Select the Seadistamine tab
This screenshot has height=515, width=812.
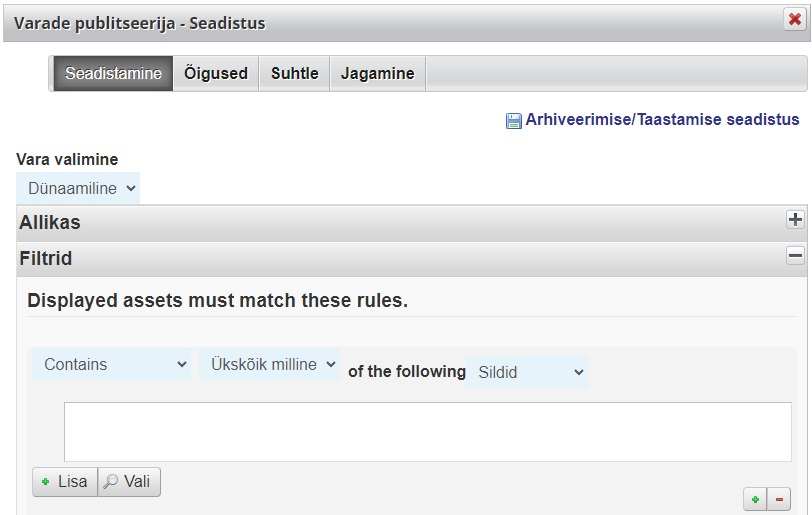click(x=113, y=74)
